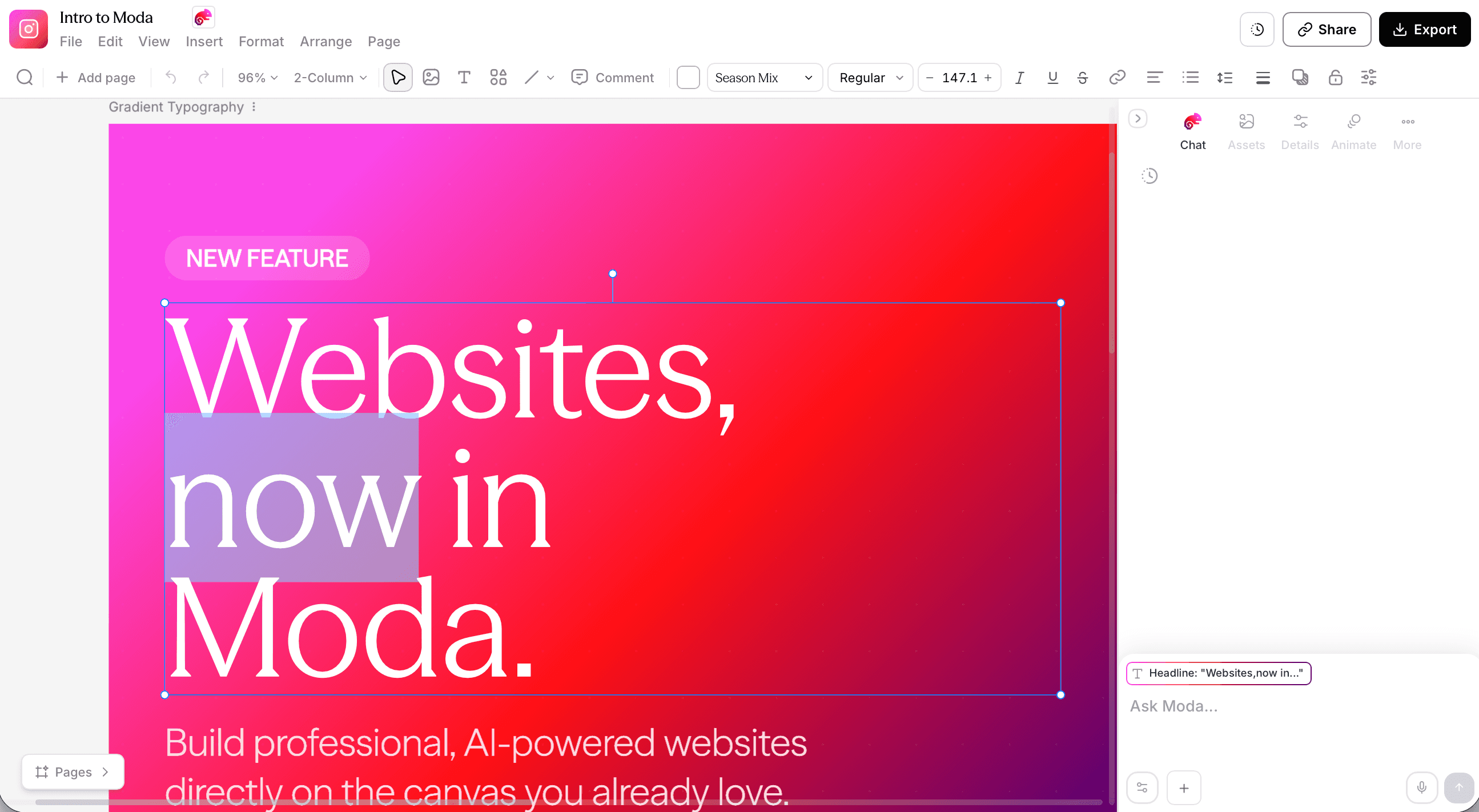Open the Edit menu

click(x=110, y=41)
